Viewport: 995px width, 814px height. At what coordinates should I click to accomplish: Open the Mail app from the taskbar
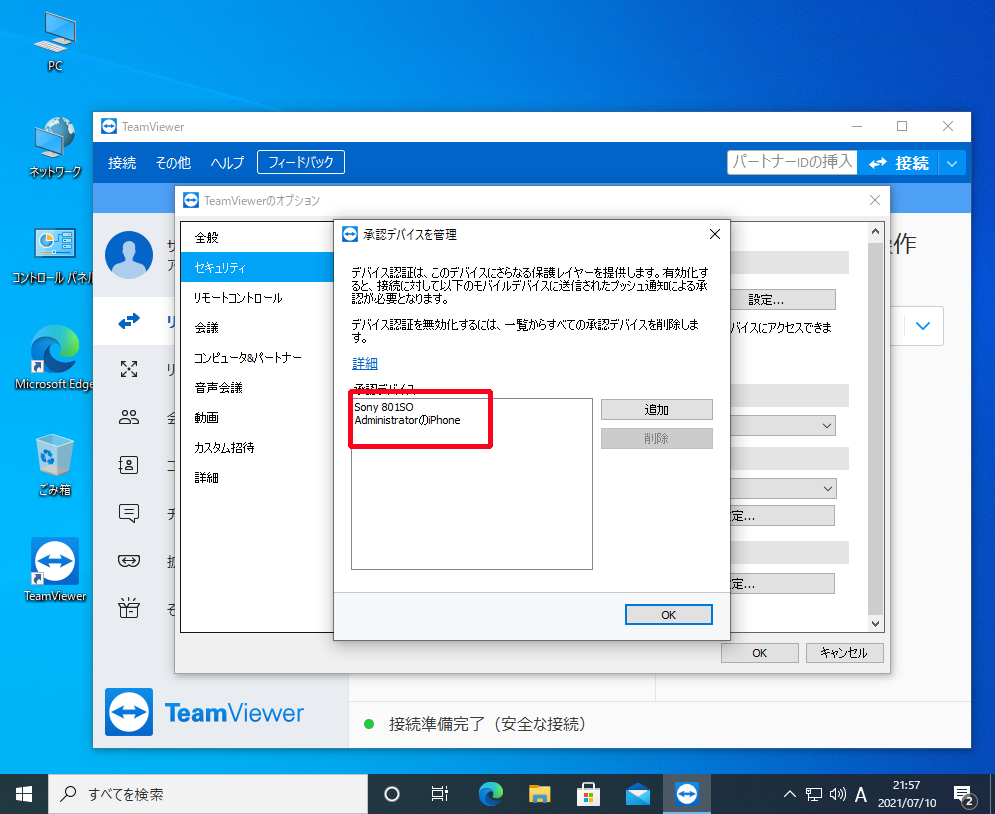tap(637, 794)
